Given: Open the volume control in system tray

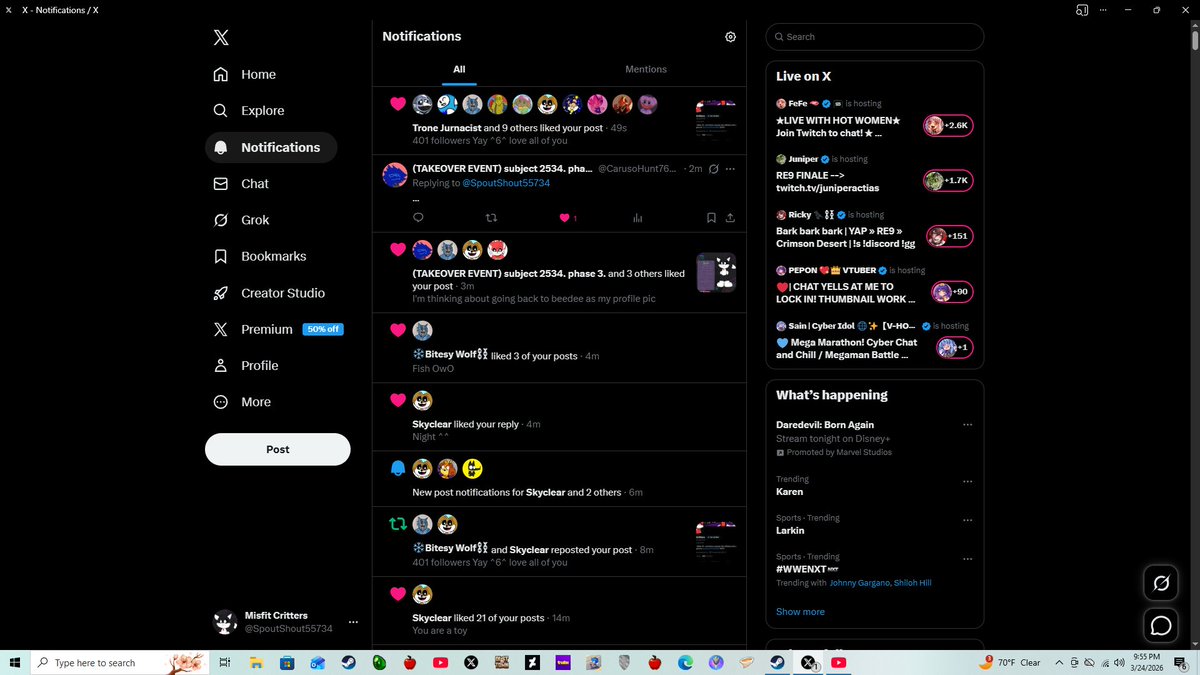Looking at the screenshot, I should click(x=1119, y=663).
